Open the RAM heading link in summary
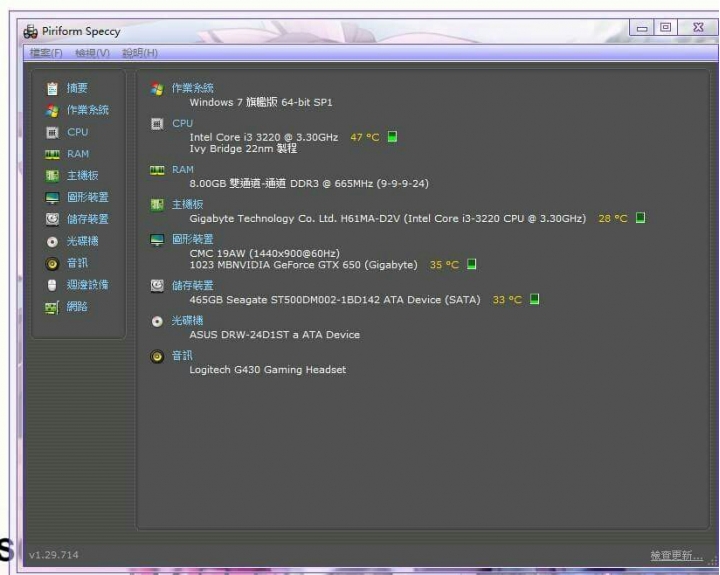Screen dimensions: 720x575 point(183,169)
